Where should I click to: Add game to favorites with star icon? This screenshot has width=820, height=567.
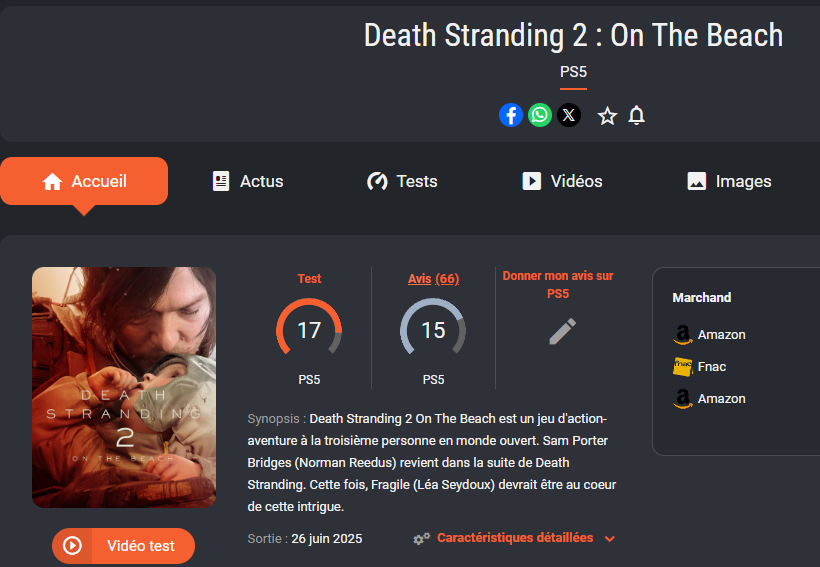point(607,116)
